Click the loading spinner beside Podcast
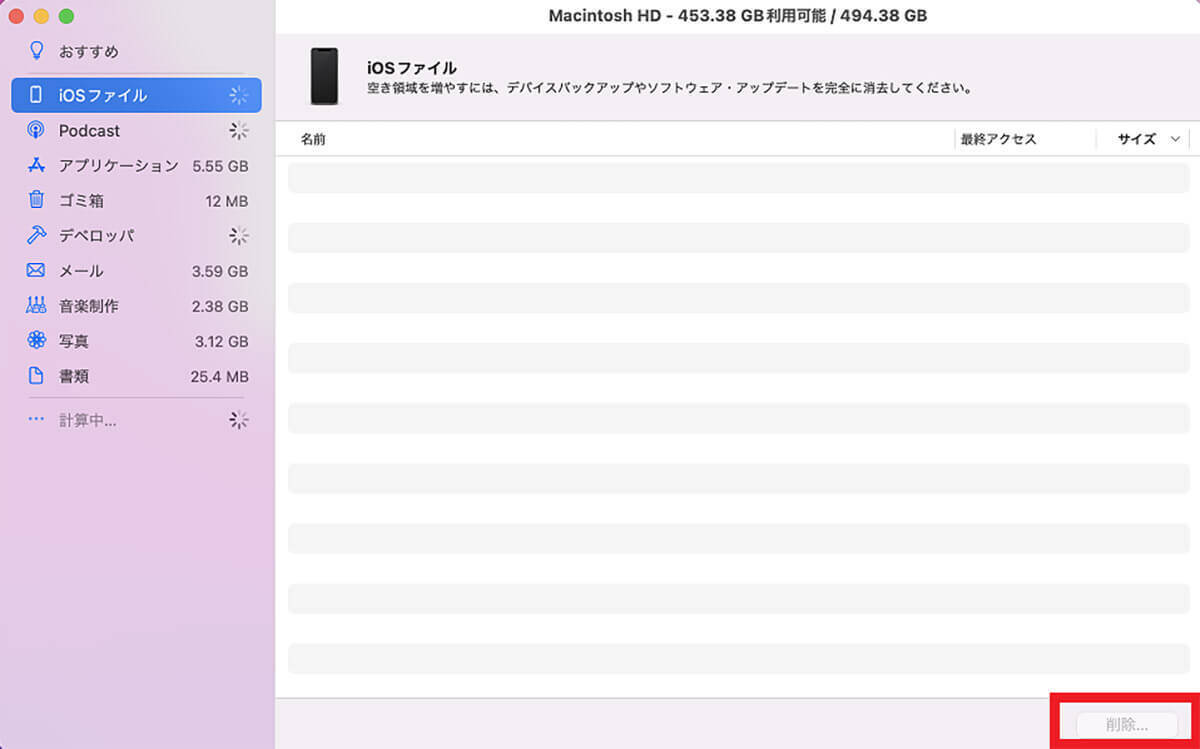This screenshot has height=749, width=1200. coord(238,130)
